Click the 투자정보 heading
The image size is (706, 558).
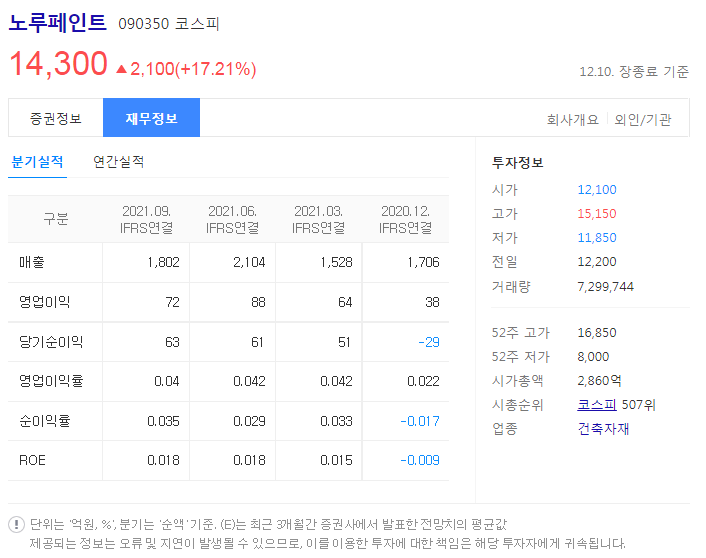[x=518, y=162]
